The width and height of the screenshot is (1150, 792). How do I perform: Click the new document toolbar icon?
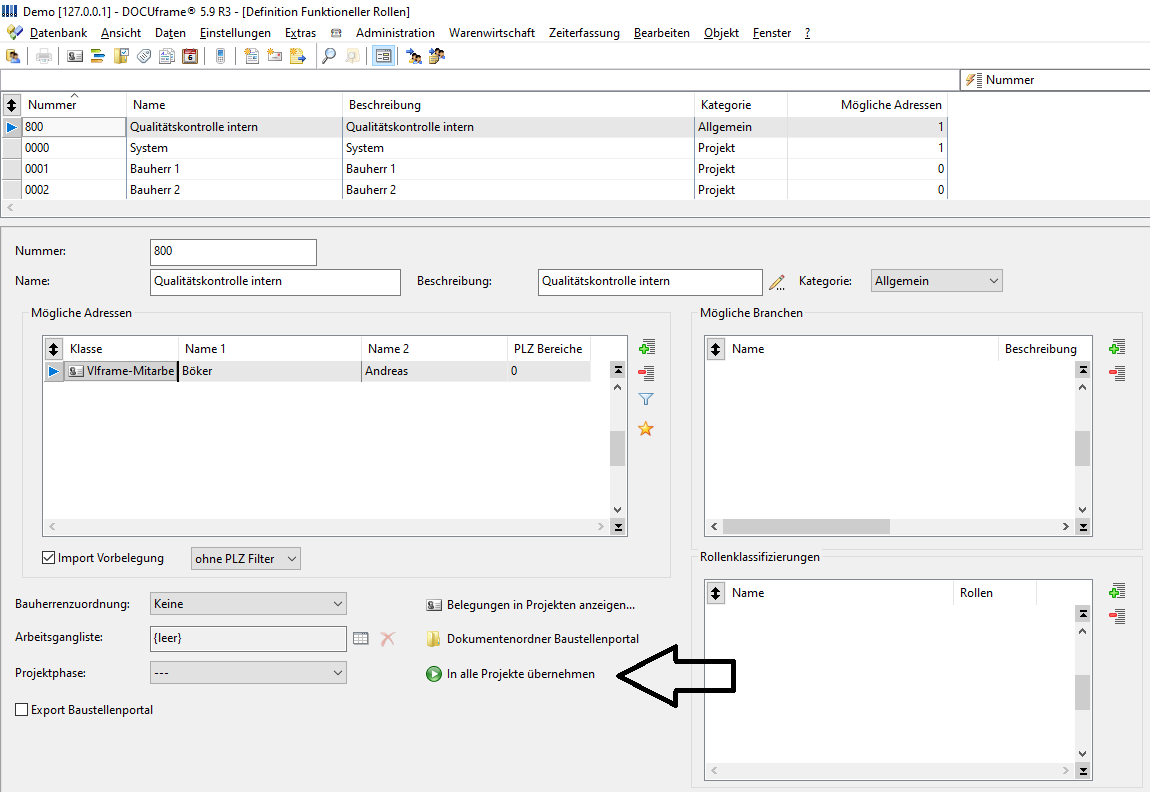click(252, 56)
